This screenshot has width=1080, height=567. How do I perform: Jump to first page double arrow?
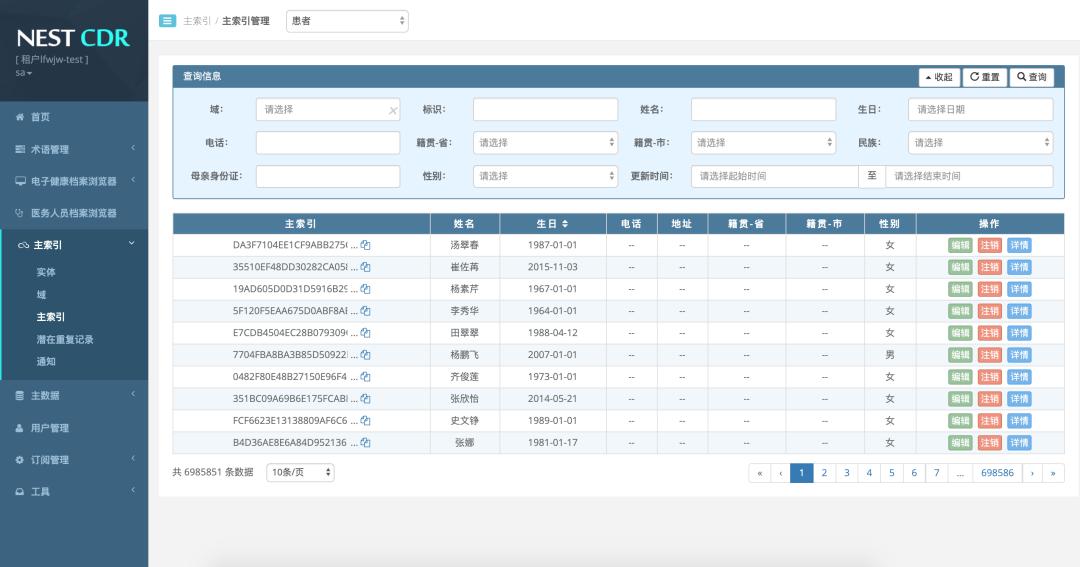pos(760,473)
